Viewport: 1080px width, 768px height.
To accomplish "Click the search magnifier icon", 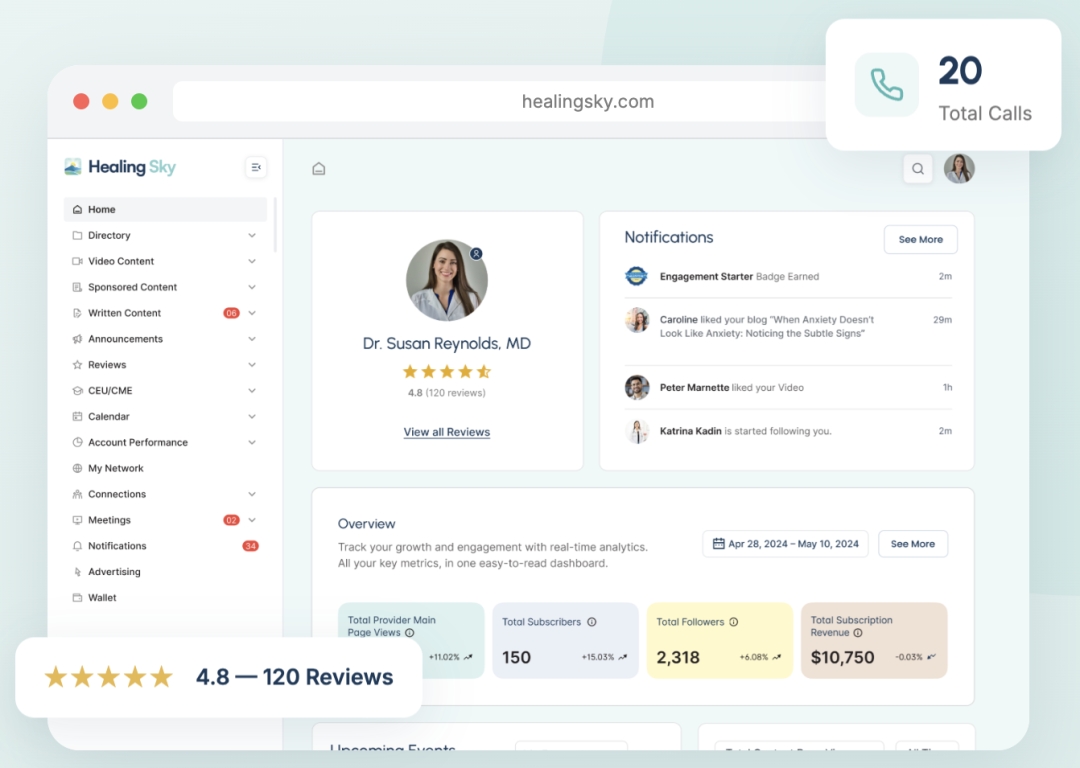I will tap(918, 169).
